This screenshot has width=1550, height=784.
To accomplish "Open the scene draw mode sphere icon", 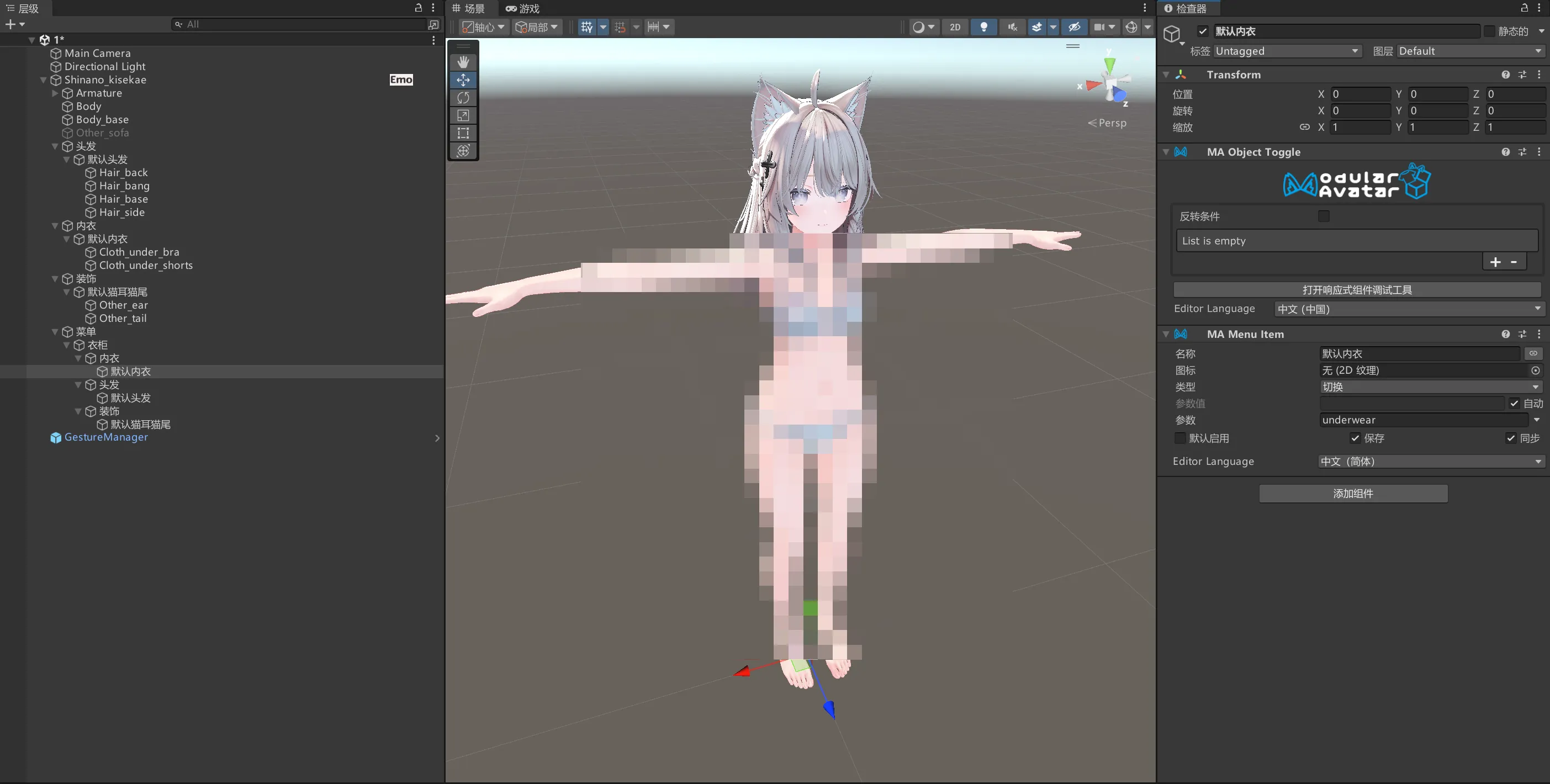I will [918, 27].
